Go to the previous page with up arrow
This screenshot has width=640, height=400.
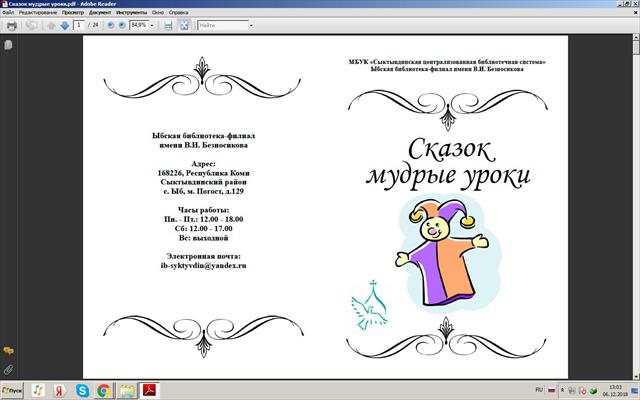click(x=50, y=25)
